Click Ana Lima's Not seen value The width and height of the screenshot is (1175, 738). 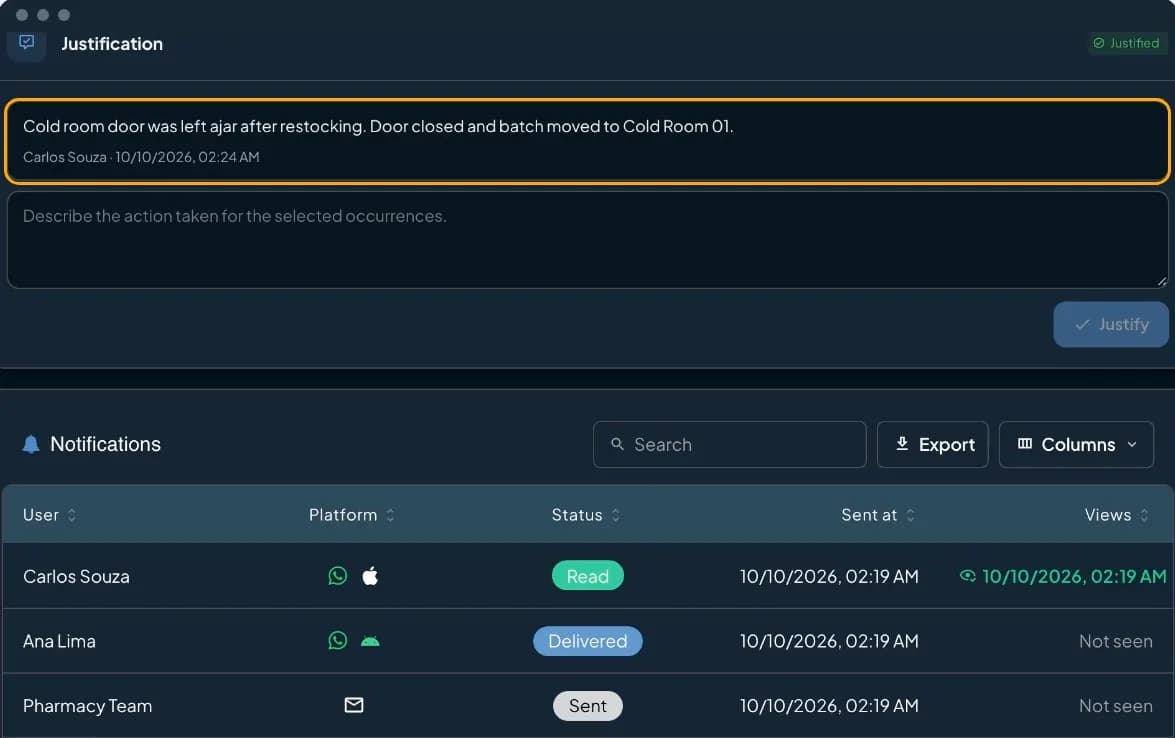click(x=1116, y=641)
